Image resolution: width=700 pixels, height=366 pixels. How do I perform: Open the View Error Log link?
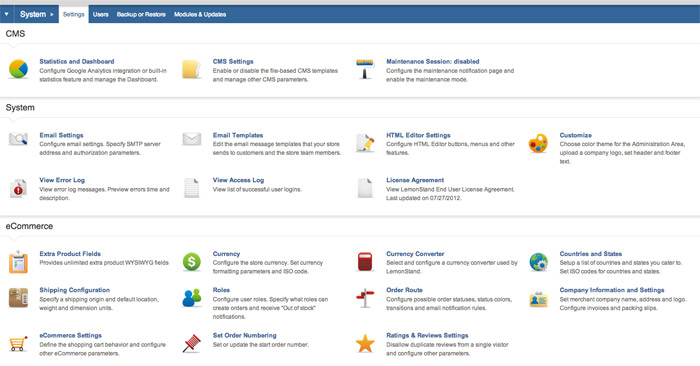tap(62, 180)
